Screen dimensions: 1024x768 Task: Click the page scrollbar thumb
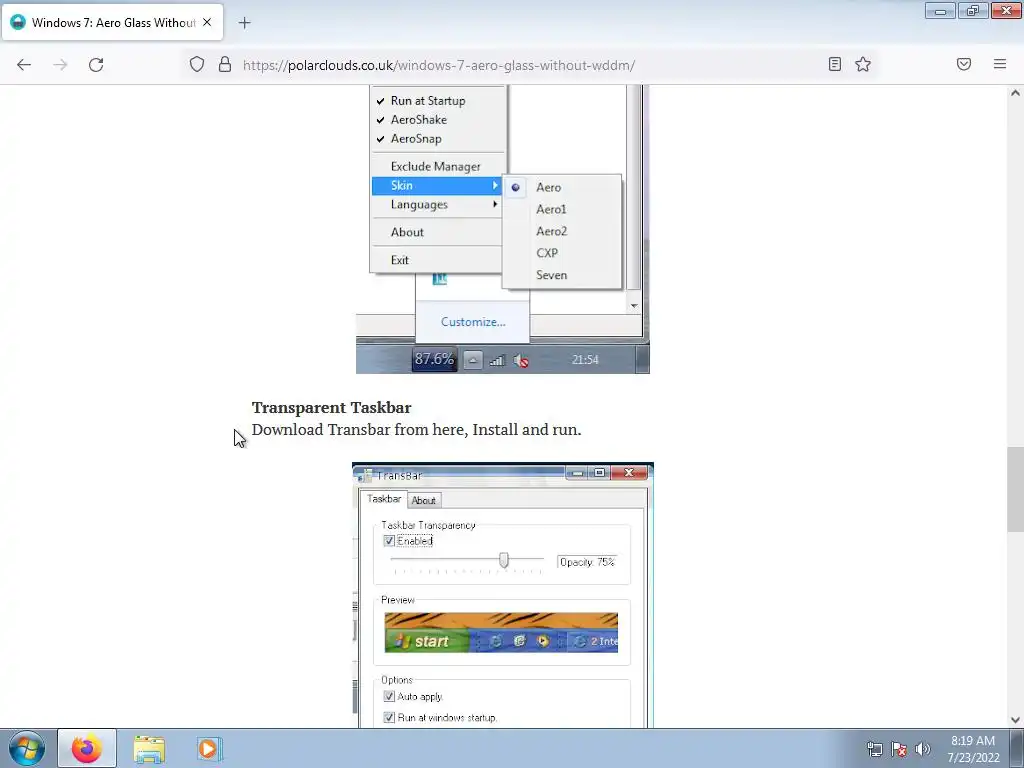point(1015,489)
